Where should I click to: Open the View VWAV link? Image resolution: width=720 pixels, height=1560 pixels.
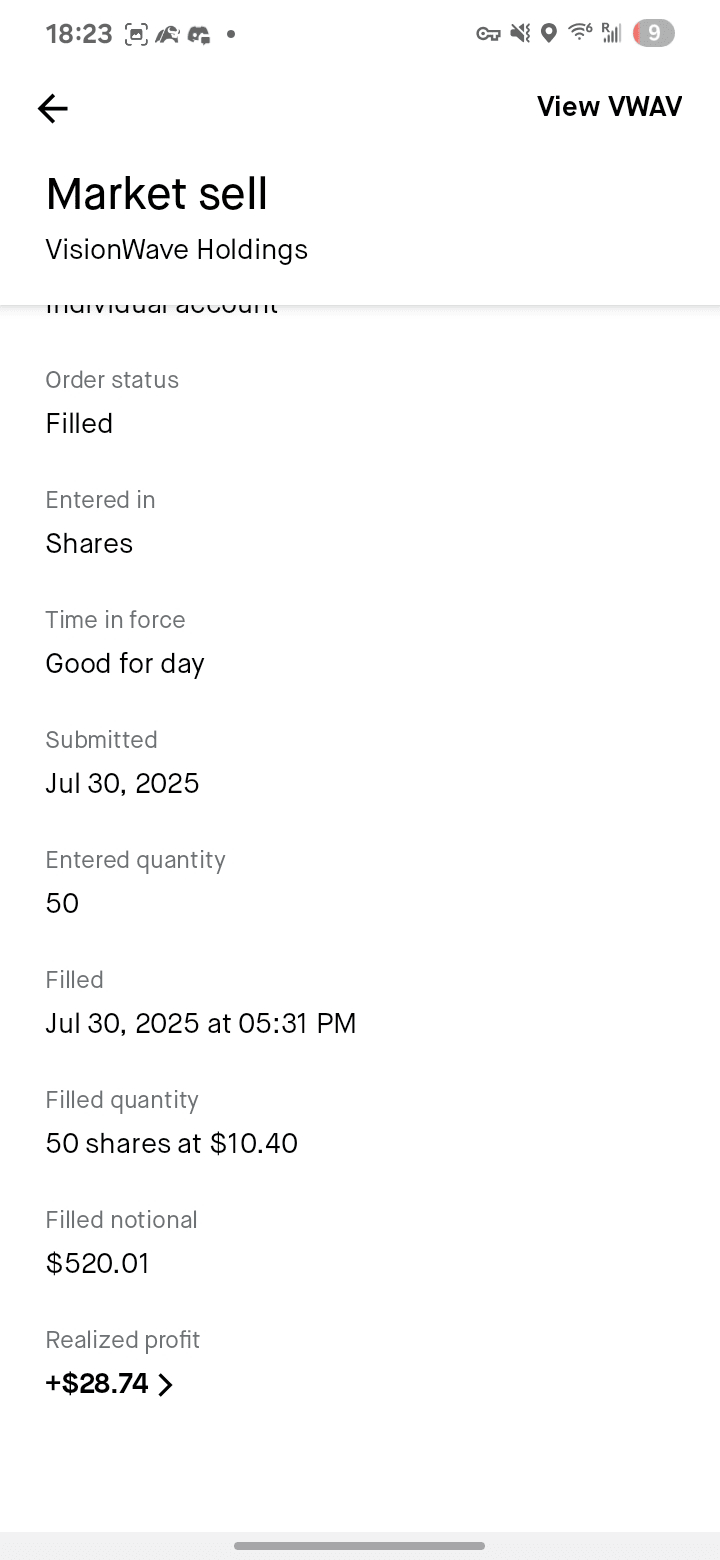[x=609, y=107]
